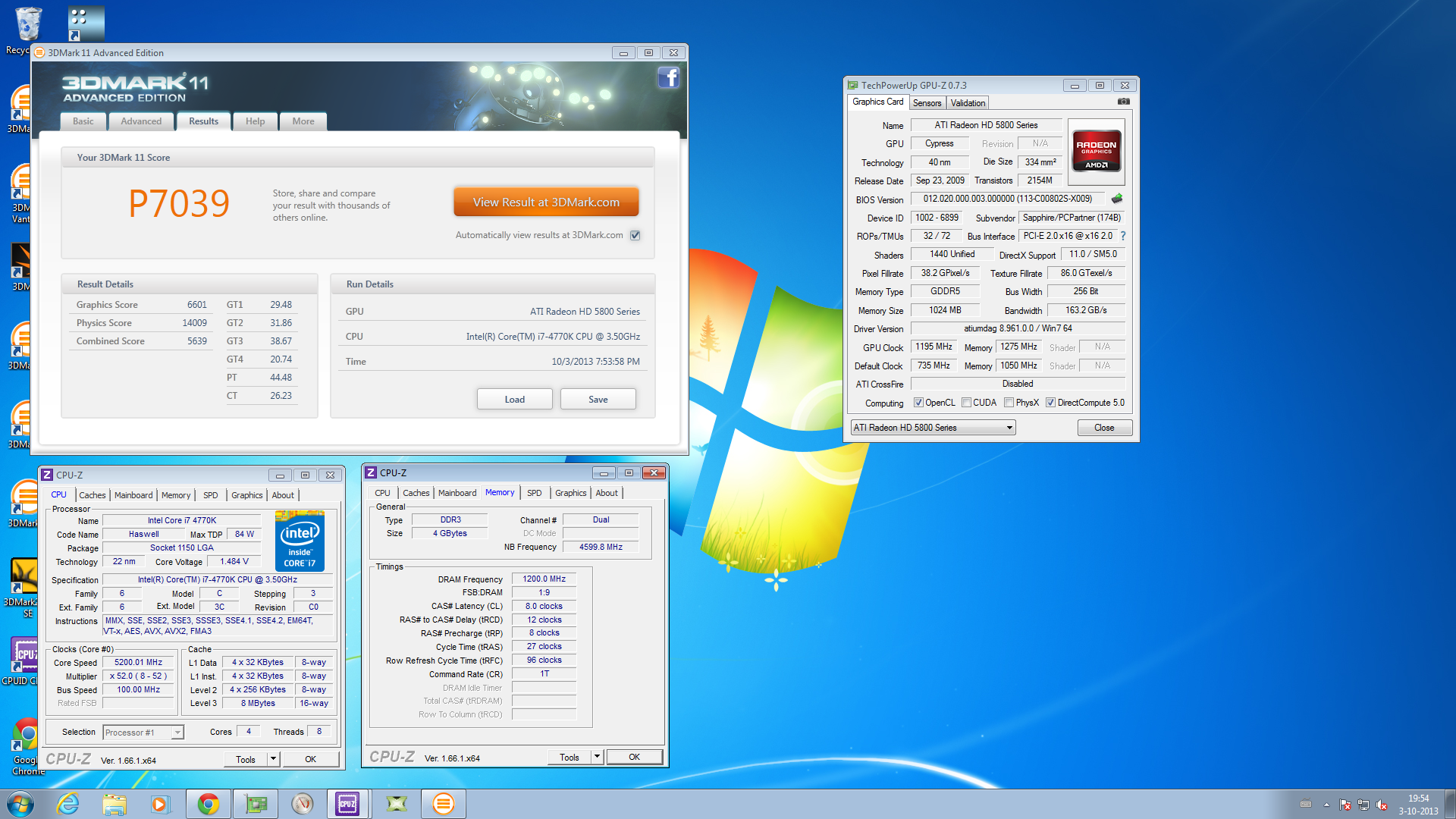
Task: Open the SPD tab in right CPU-Z
Action: (x=535, y=493)
